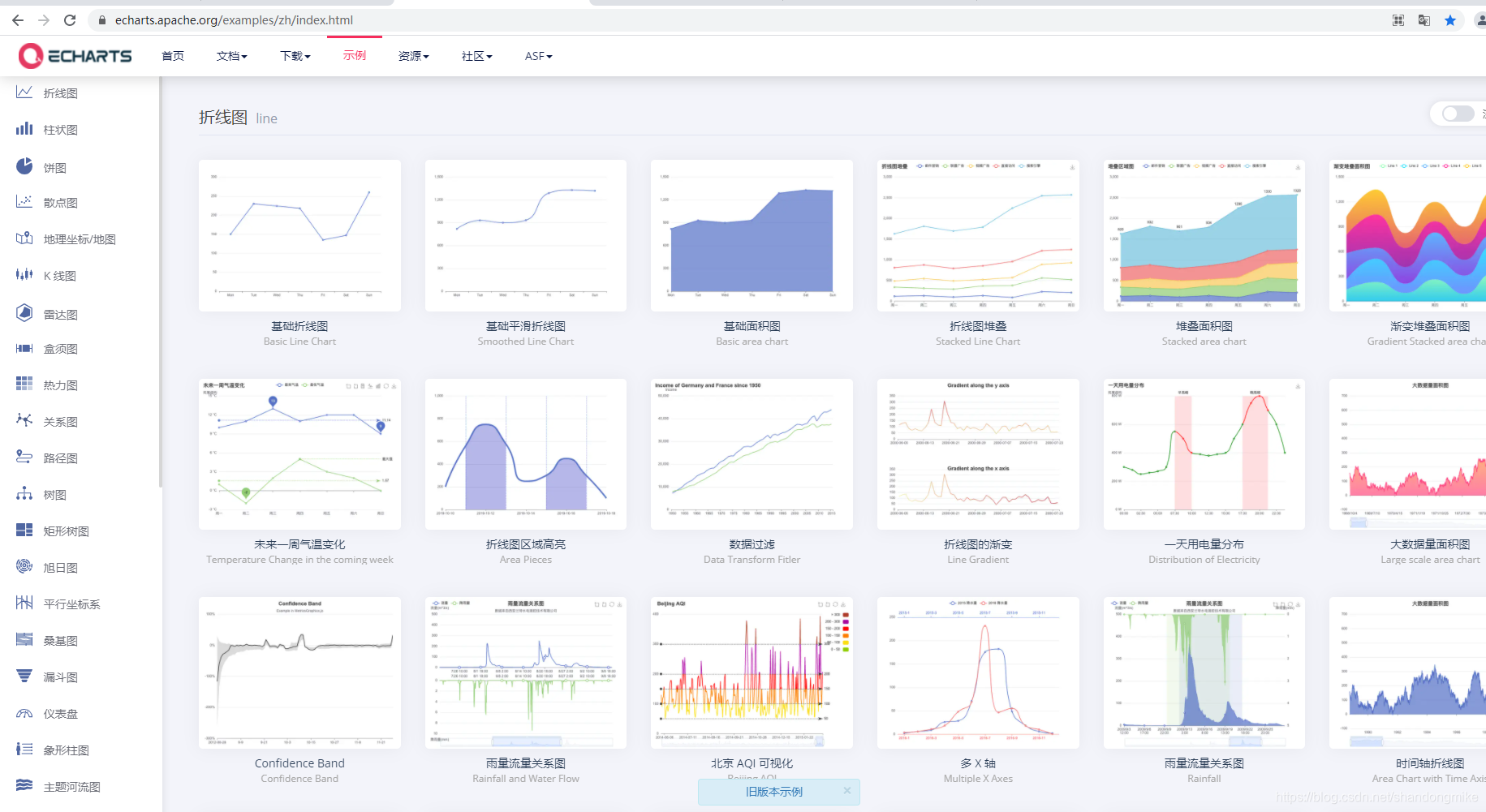
Task: Open the 雷达图 radar chart examples
Action: [58, 312]
